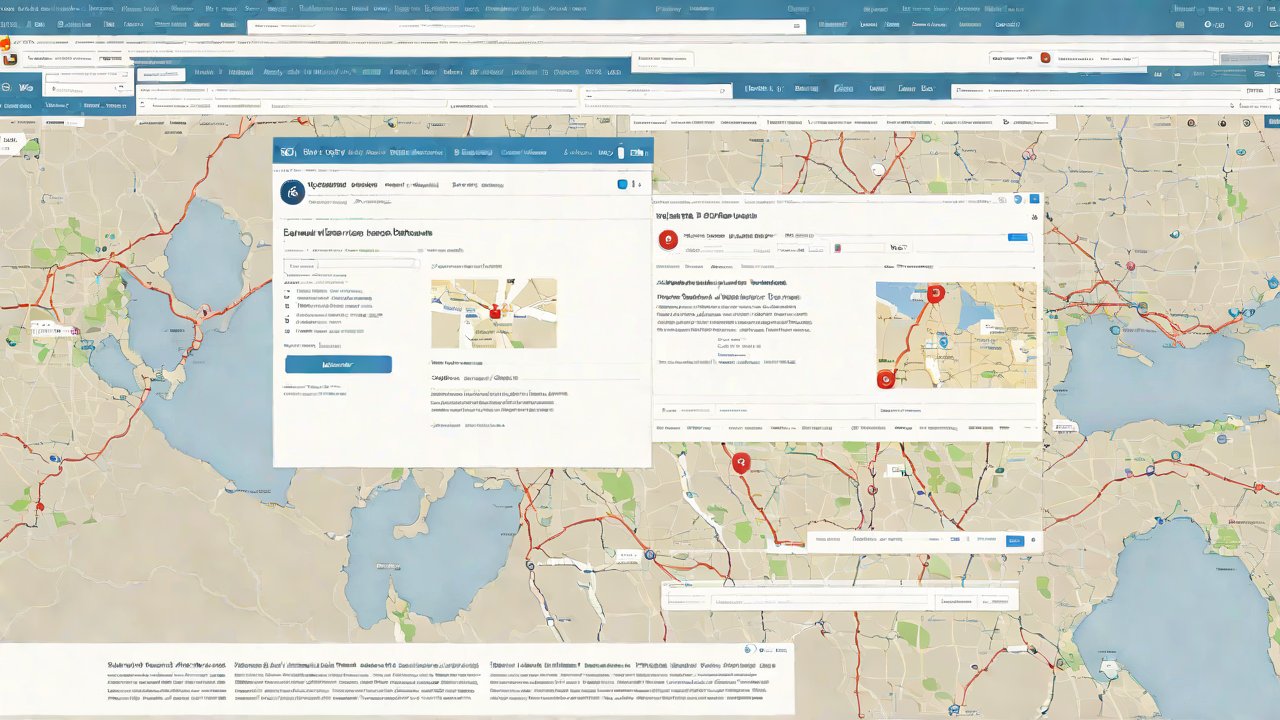Viewport: 1280px width, 720px height.
Task: Click the red pin at top of route thumbnail
Action: tap(935, 293)
